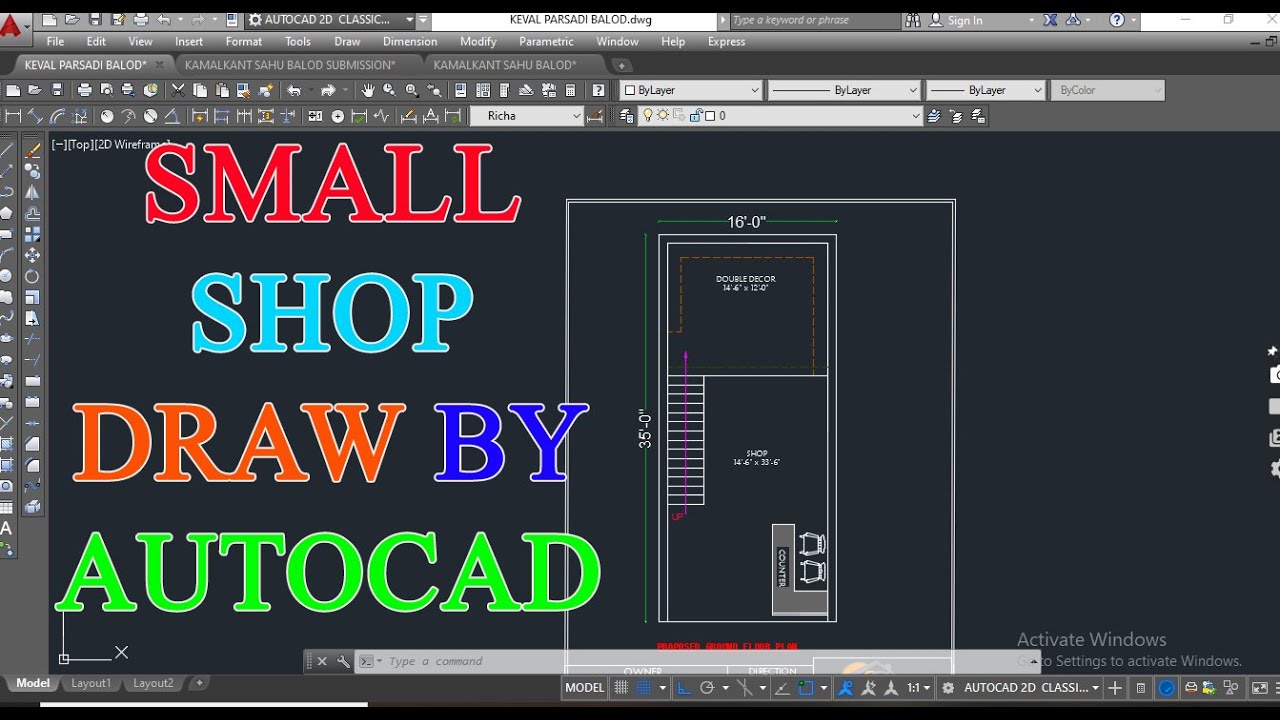Close the KEVAL PARSADI BALOD tab
Screen dimensions: 1280x720
[159, 65]
